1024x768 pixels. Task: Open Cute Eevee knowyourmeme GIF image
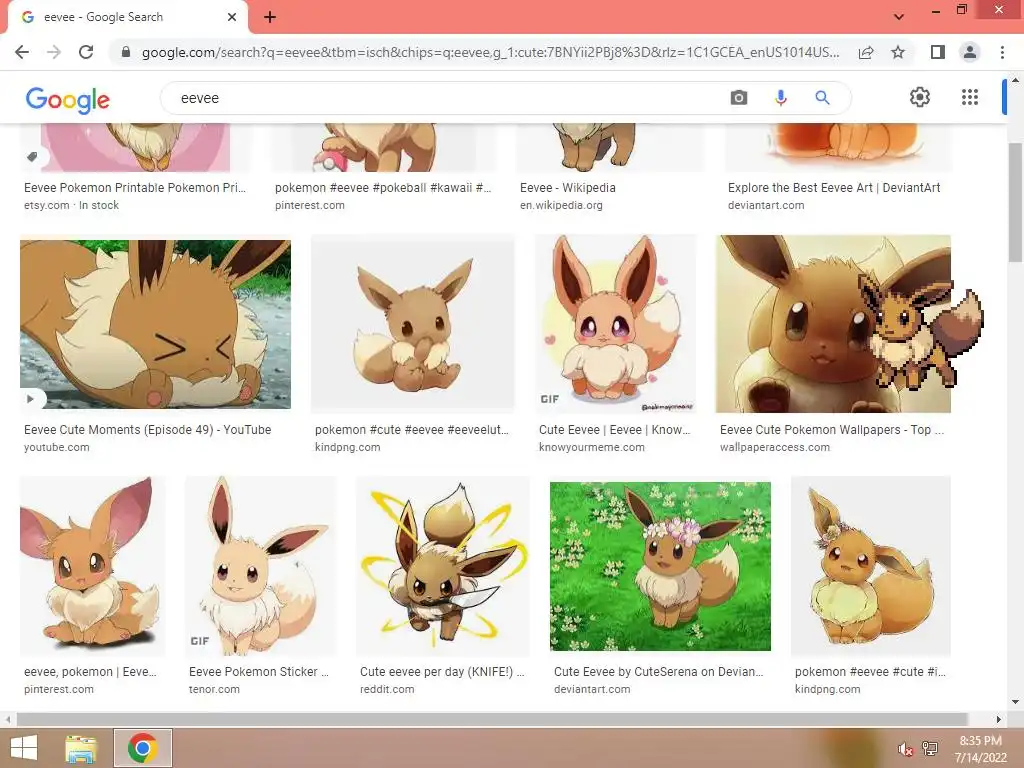616,324
